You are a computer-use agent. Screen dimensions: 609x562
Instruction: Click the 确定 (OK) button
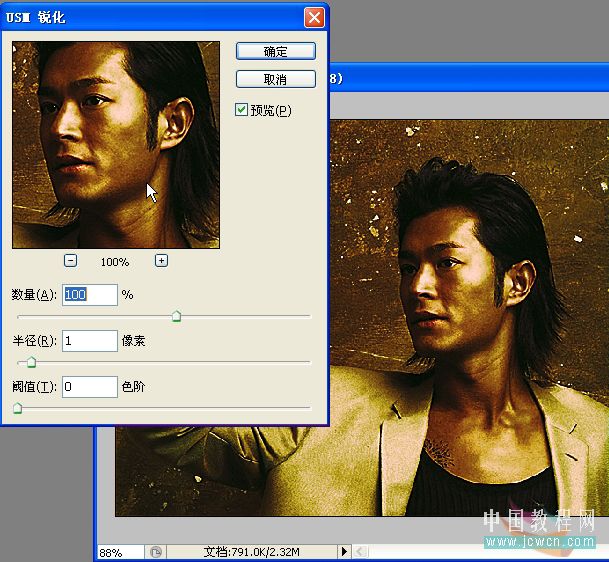click(275, 51)
